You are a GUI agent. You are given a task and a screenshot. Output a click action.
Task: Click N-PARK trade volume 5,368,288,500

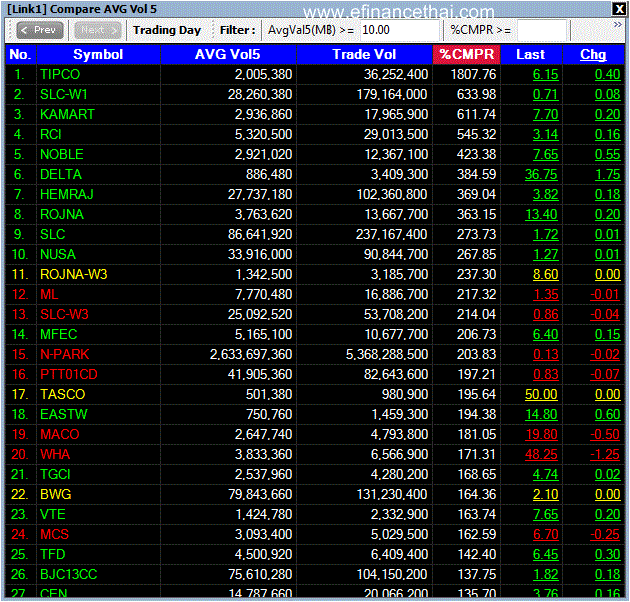387,354
